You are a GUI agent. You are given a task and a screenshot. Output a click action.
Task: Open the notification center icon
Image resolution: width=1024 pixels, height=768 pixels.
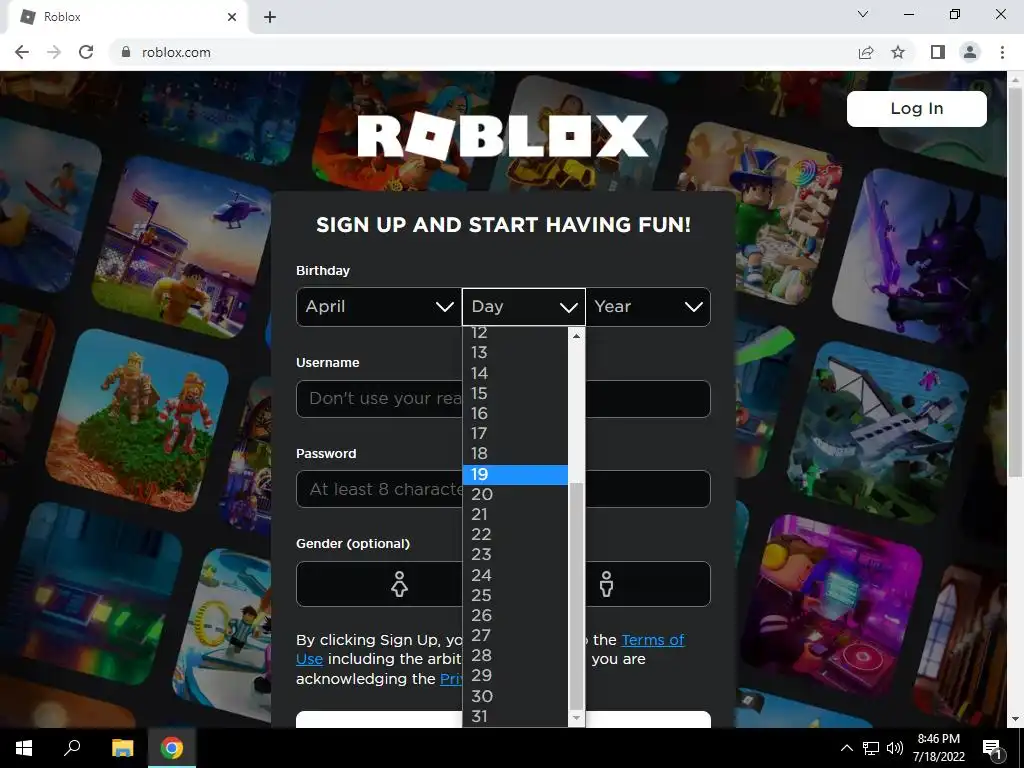tap(992, 748)
